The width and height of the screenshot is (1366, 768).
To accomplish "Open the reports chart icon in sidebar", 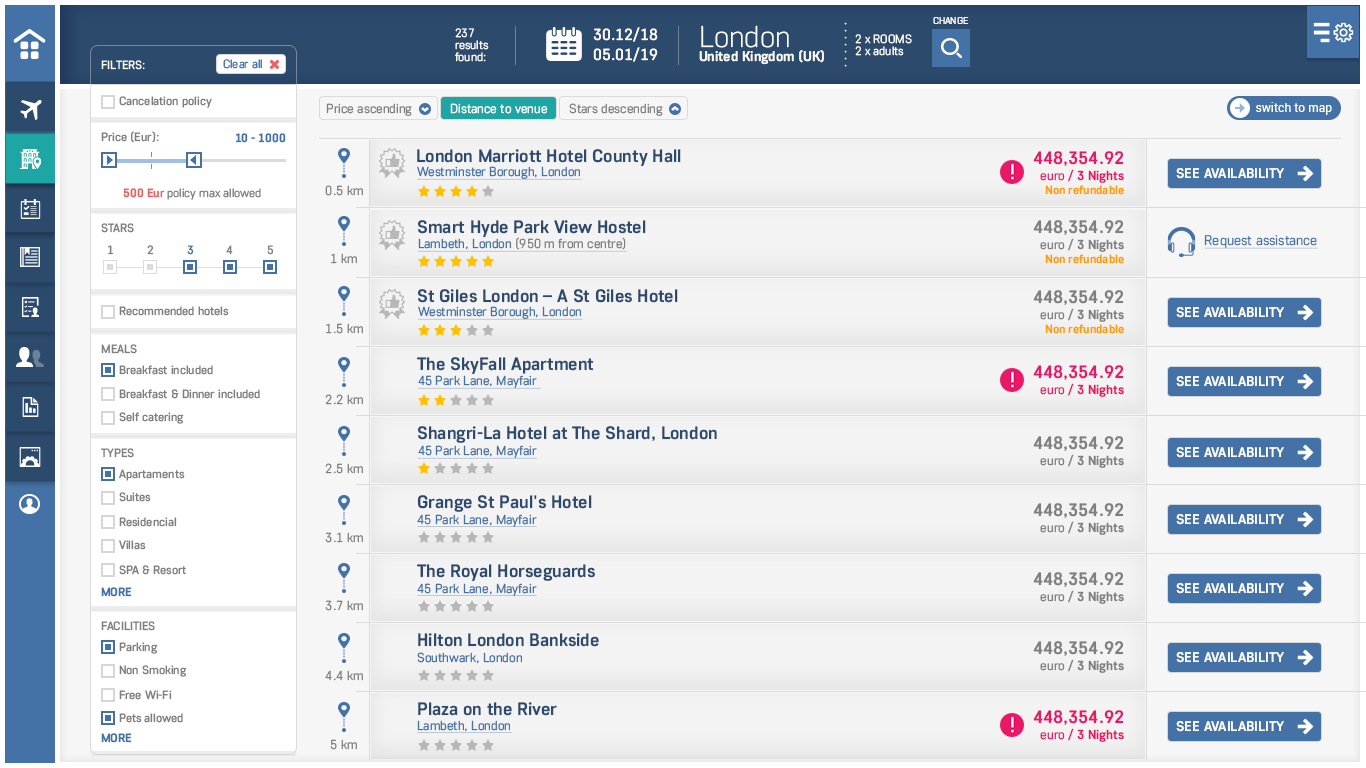I will point(30,406).
